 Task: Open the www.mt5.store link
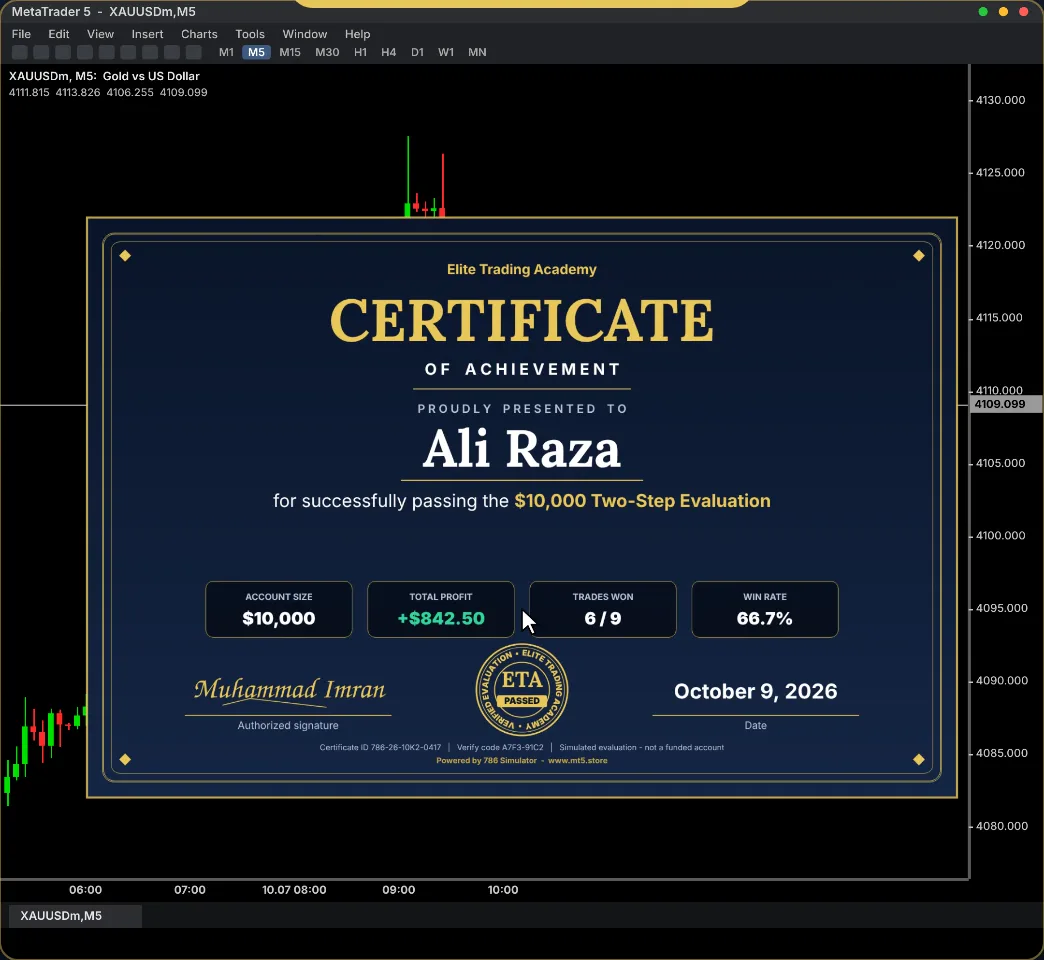(577, 760)
